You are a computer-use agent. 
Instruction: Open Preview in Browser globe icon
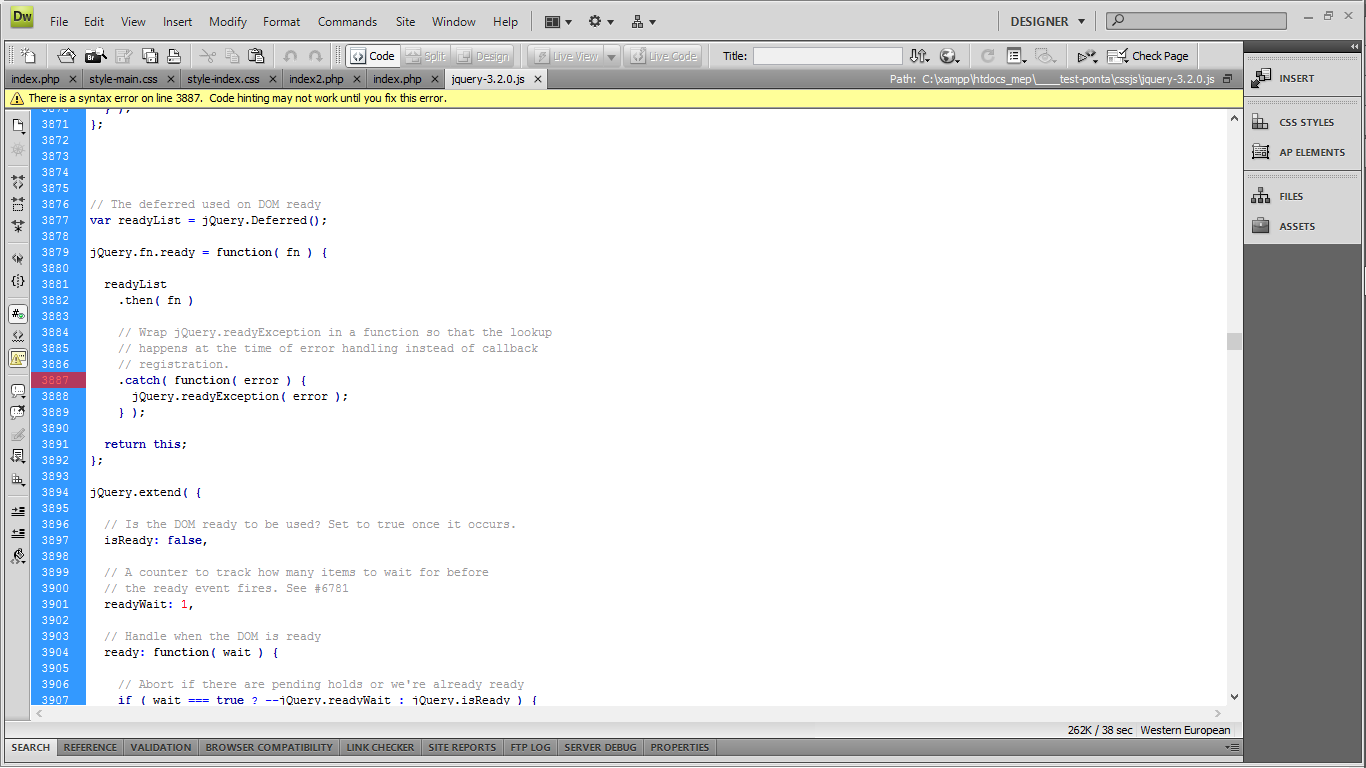pos(949,56)
